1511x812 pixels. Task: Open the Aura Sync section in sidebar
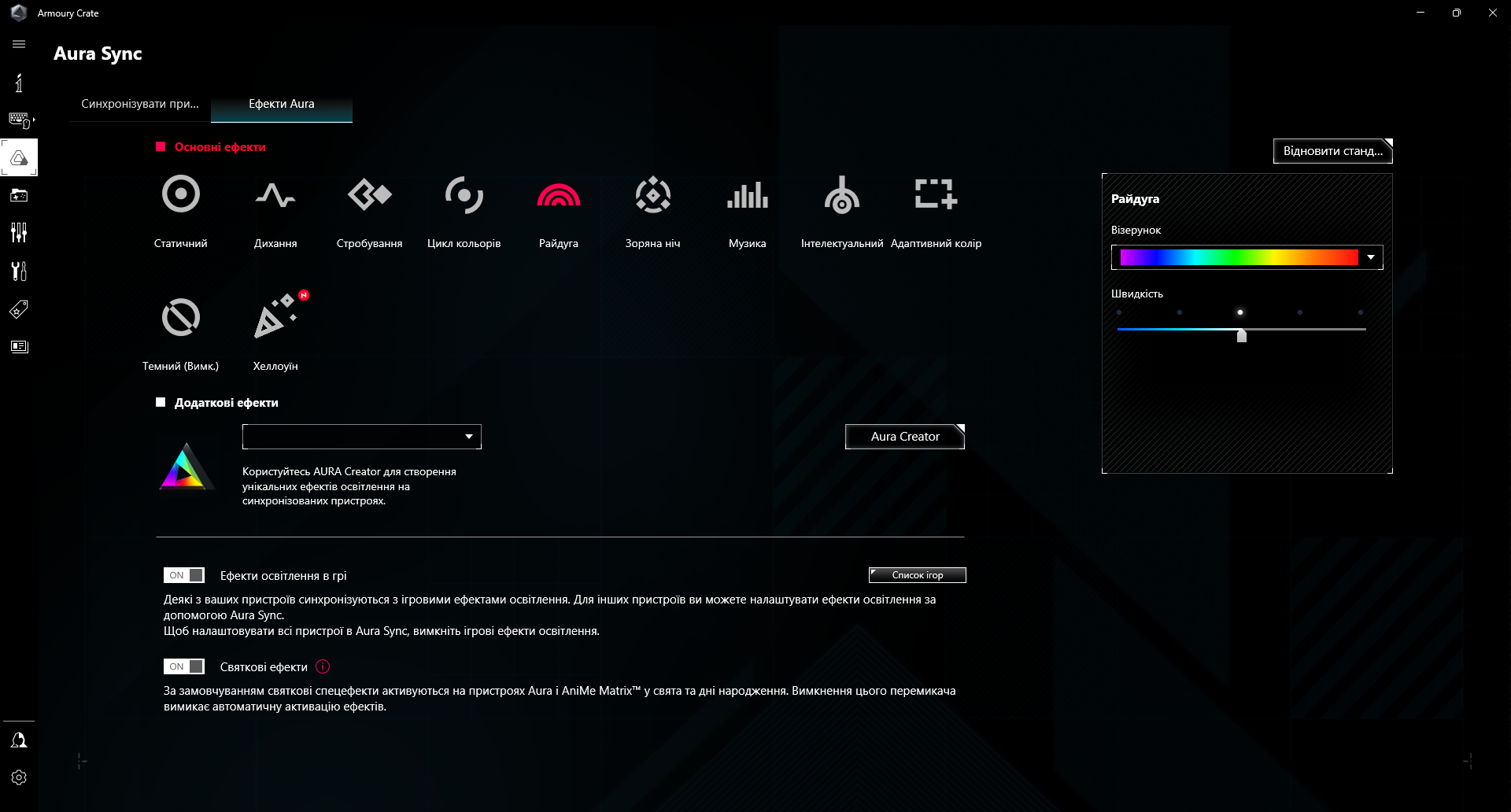(x=19, y=157)
